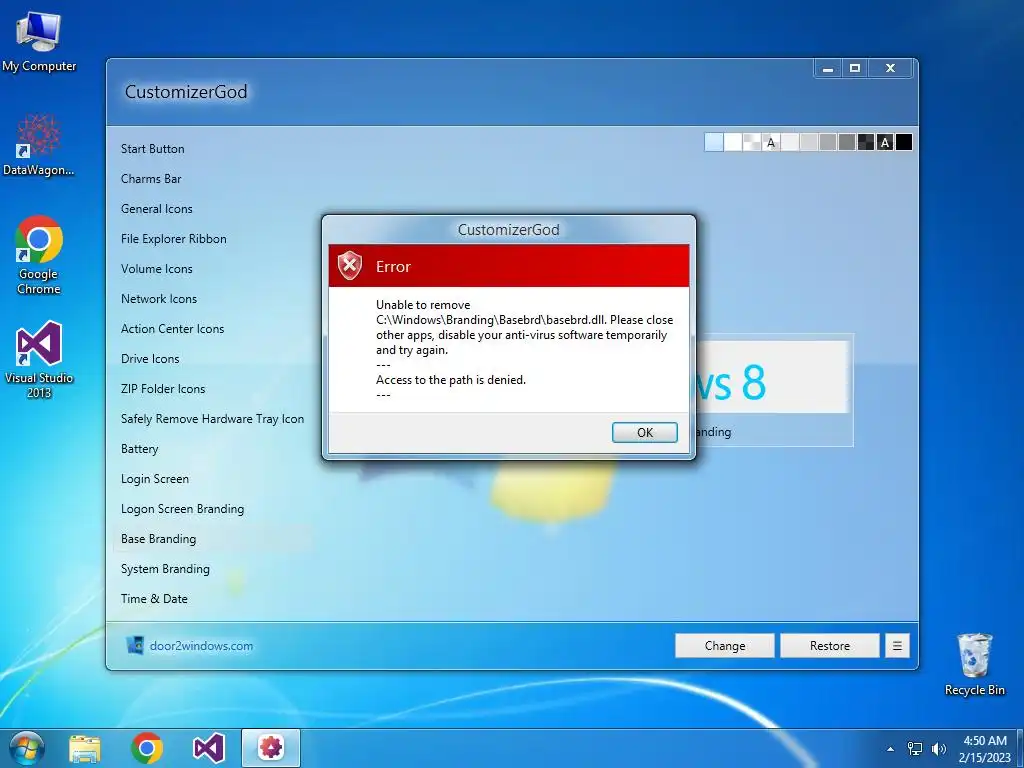Viewport: 1024px width, 768px height.
Task: Pick the solid black background swatch
Action: tap(904, 142)
